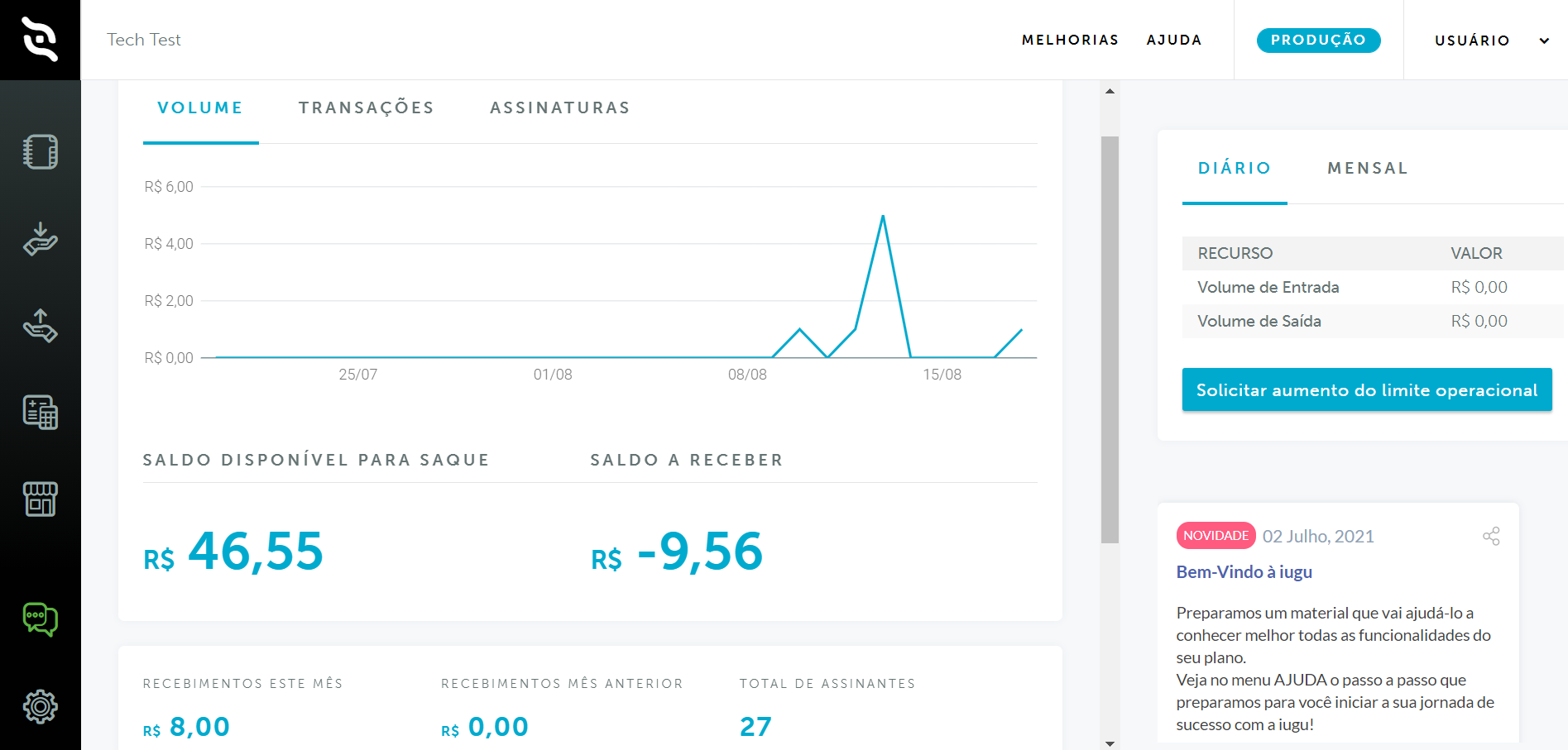Select the MENSAL tab

(x=1368, y=169)
